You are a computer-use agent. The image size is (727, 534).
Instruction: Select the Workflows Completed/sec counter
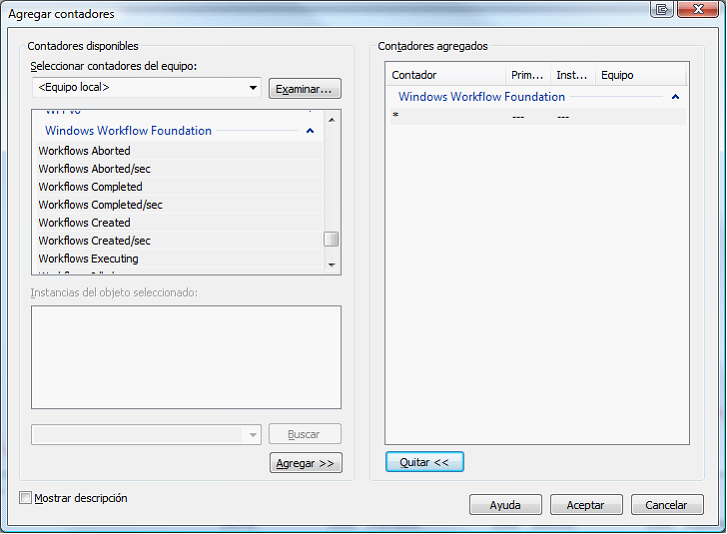point(180,205)
